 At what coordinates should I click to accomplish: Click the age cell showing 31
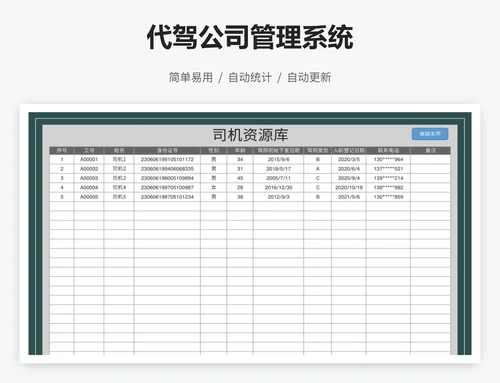(240, 169)
